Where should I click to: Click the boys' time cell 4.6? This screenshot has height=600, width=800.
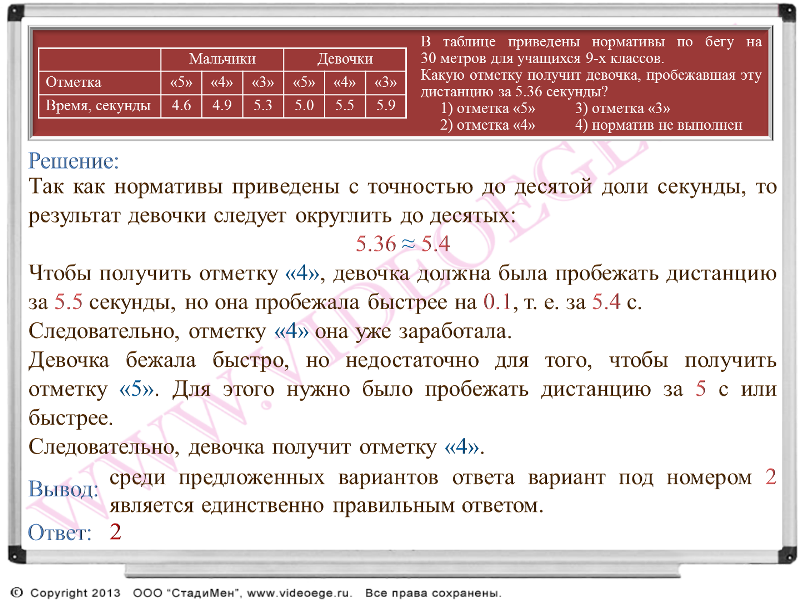coord(181,106)
